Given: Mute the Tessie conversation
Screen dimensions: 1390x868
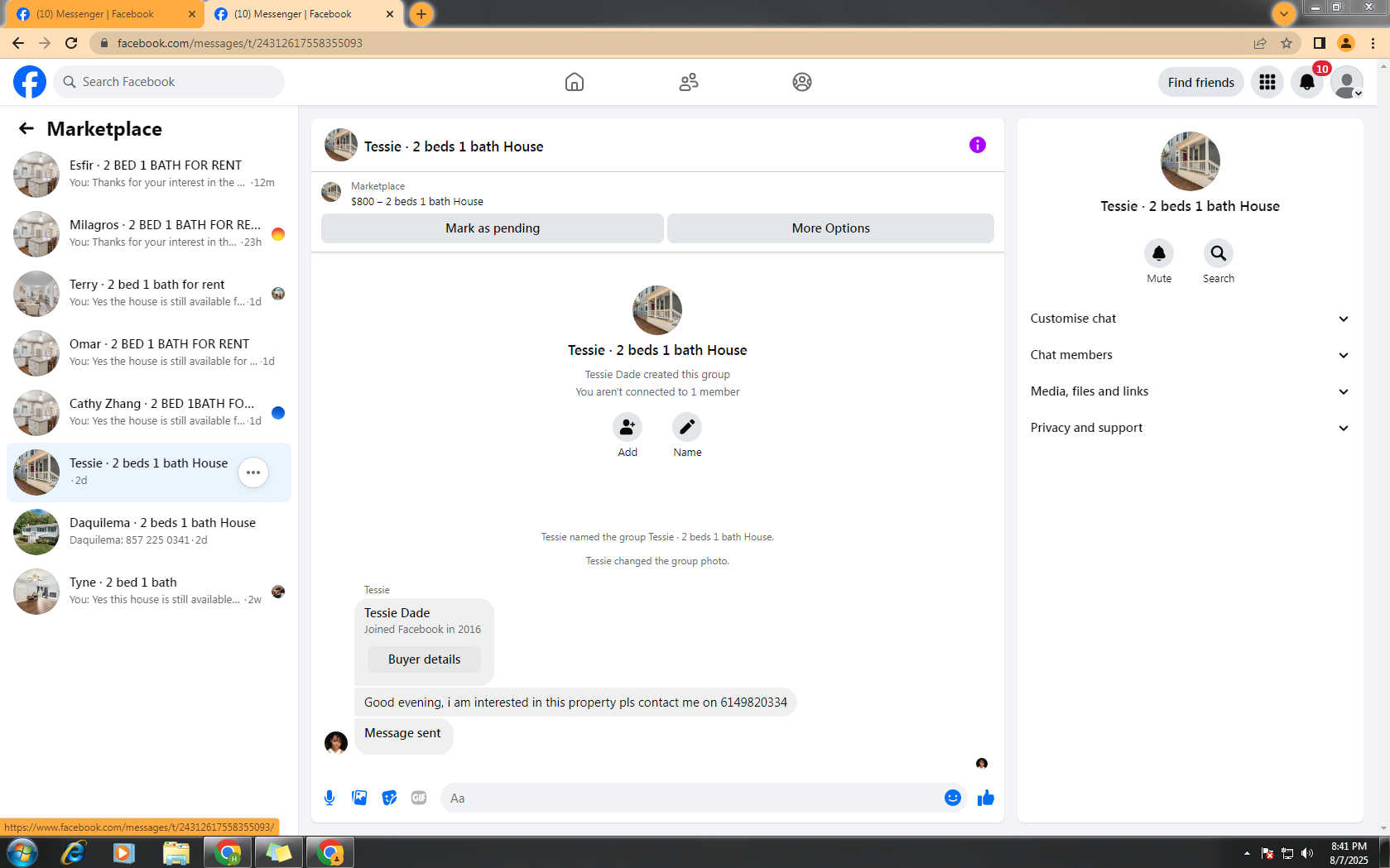Looking at the screenshot, I should click(x=1159, y=253).
